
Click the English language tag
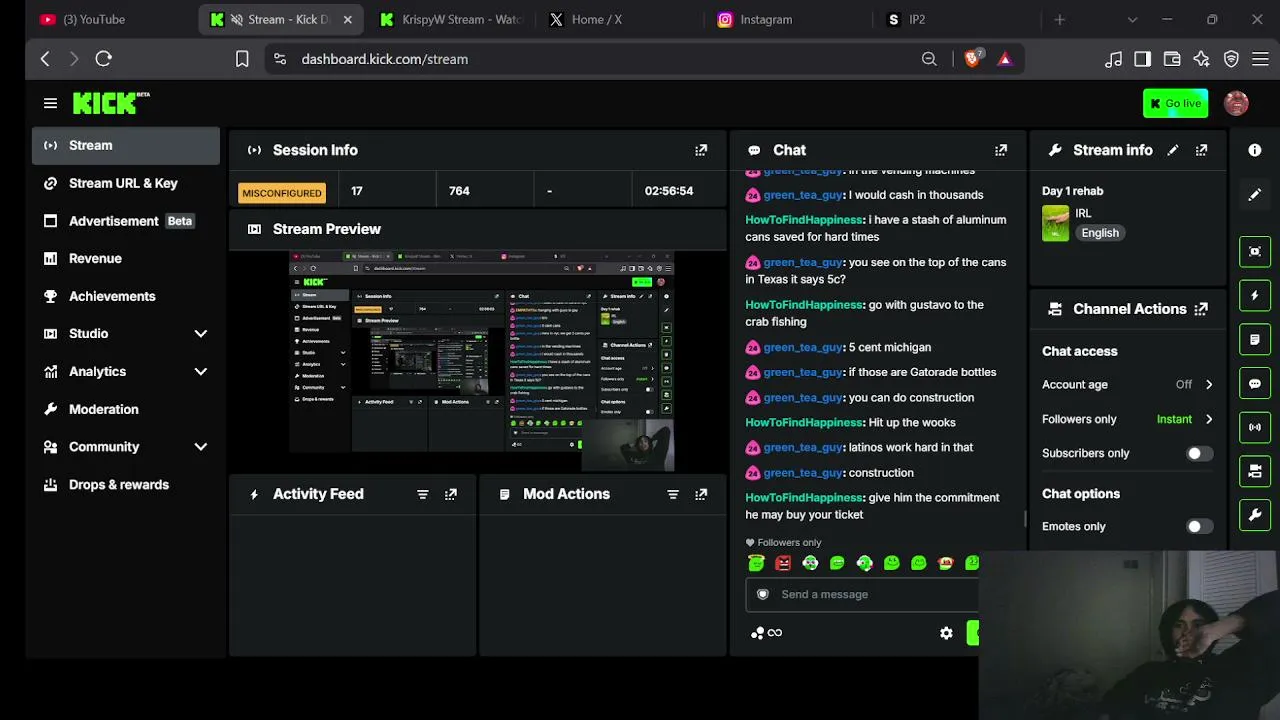click(1100, 233)
